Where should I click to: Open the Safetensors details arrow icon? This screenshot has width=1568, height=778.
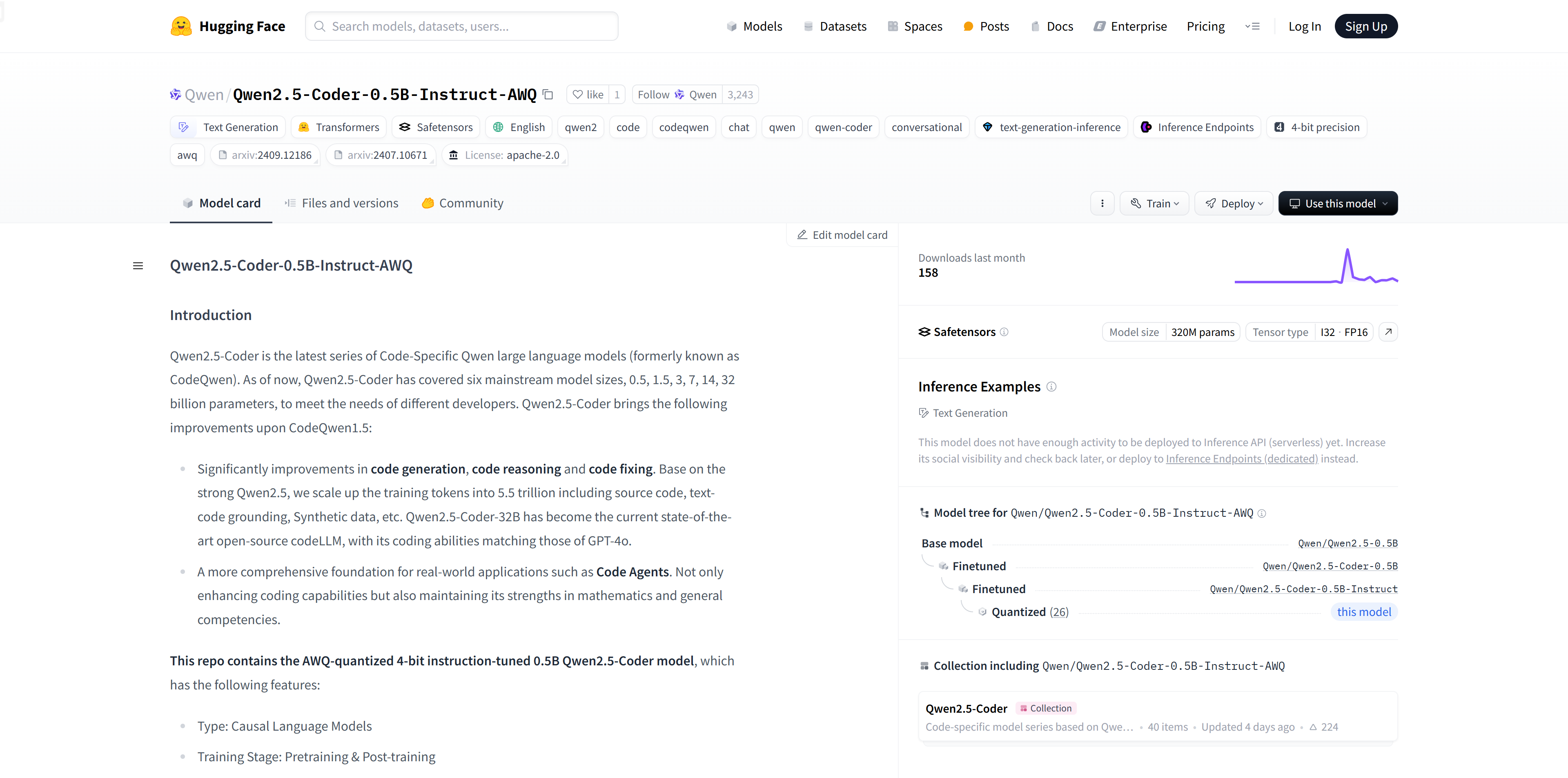tap(1388, 332)
